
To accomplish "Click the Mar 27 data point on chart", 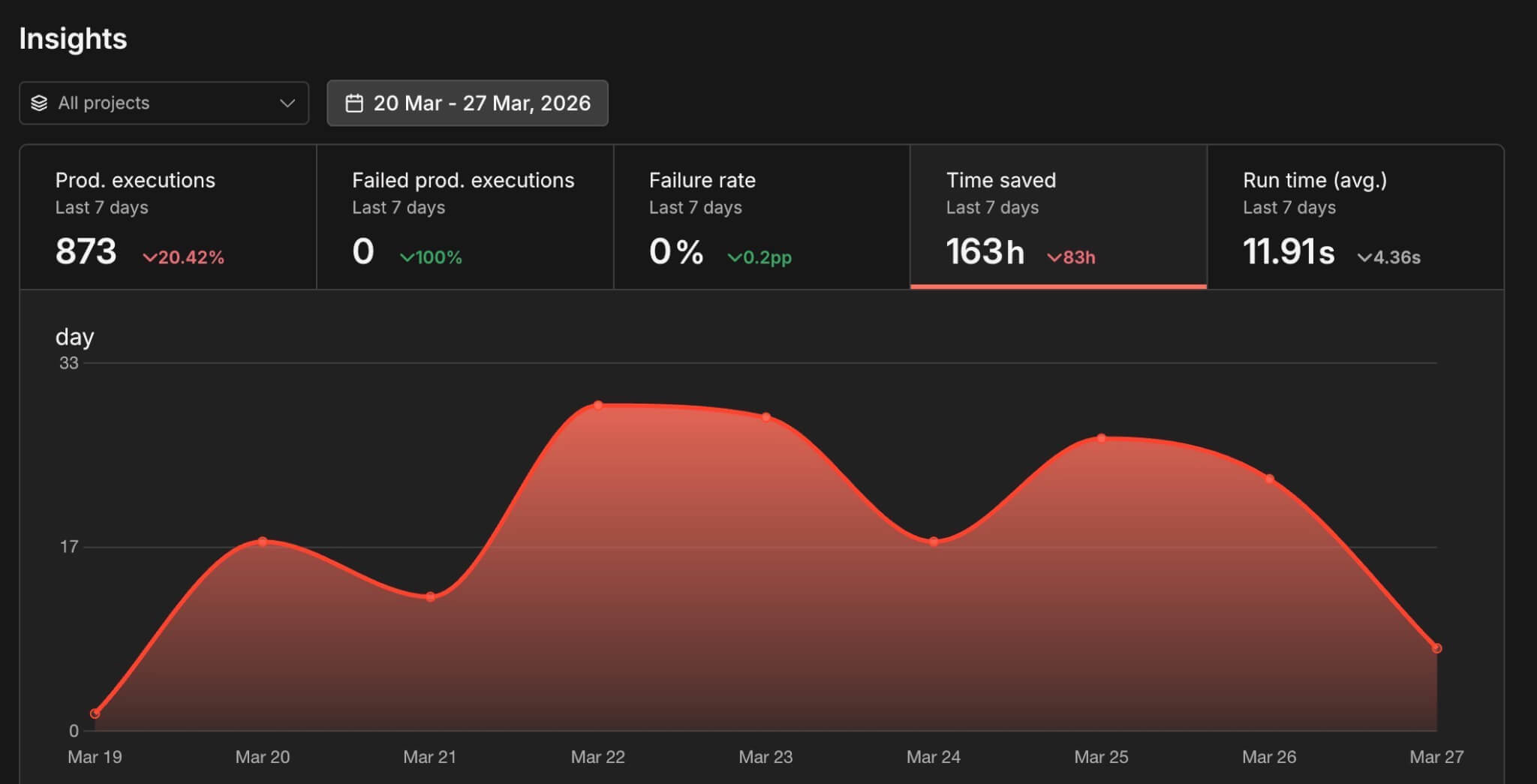I will 1436,648.
